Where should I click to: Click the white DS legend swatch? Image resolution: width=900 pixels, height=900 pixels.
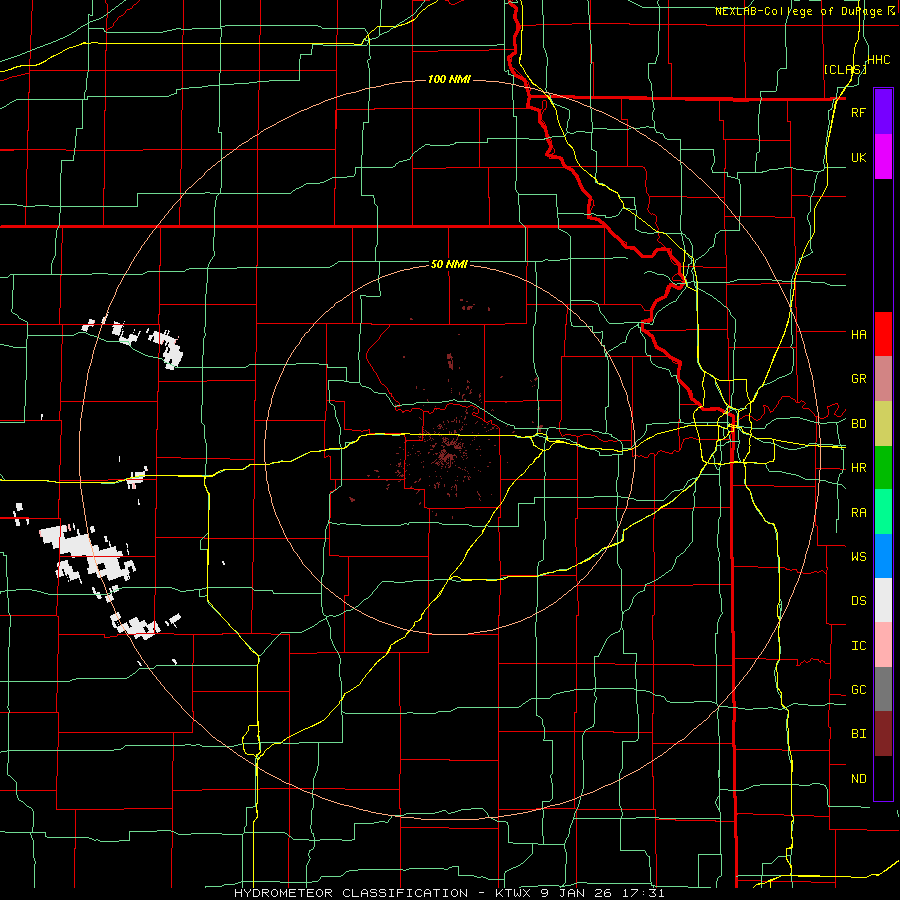[883, 600]
